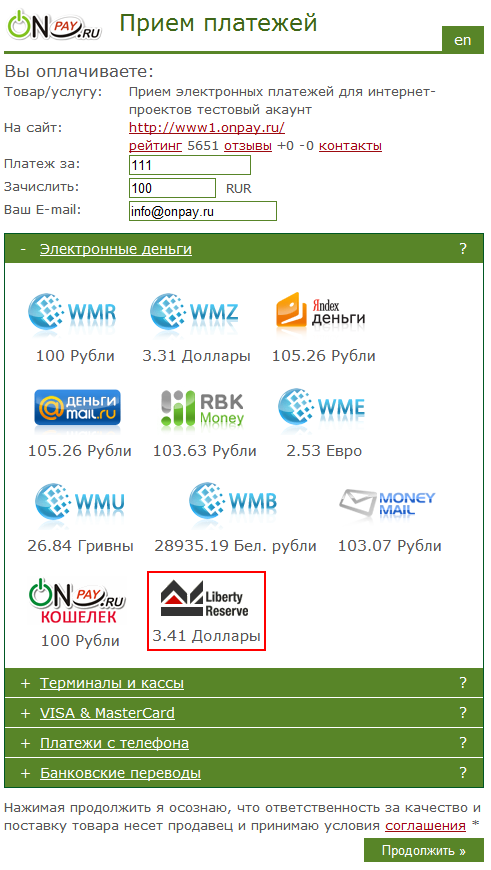Open help for Банковские переводы
Image resolution: width=491 pixels, height=870 pixels.
[463, 773]
